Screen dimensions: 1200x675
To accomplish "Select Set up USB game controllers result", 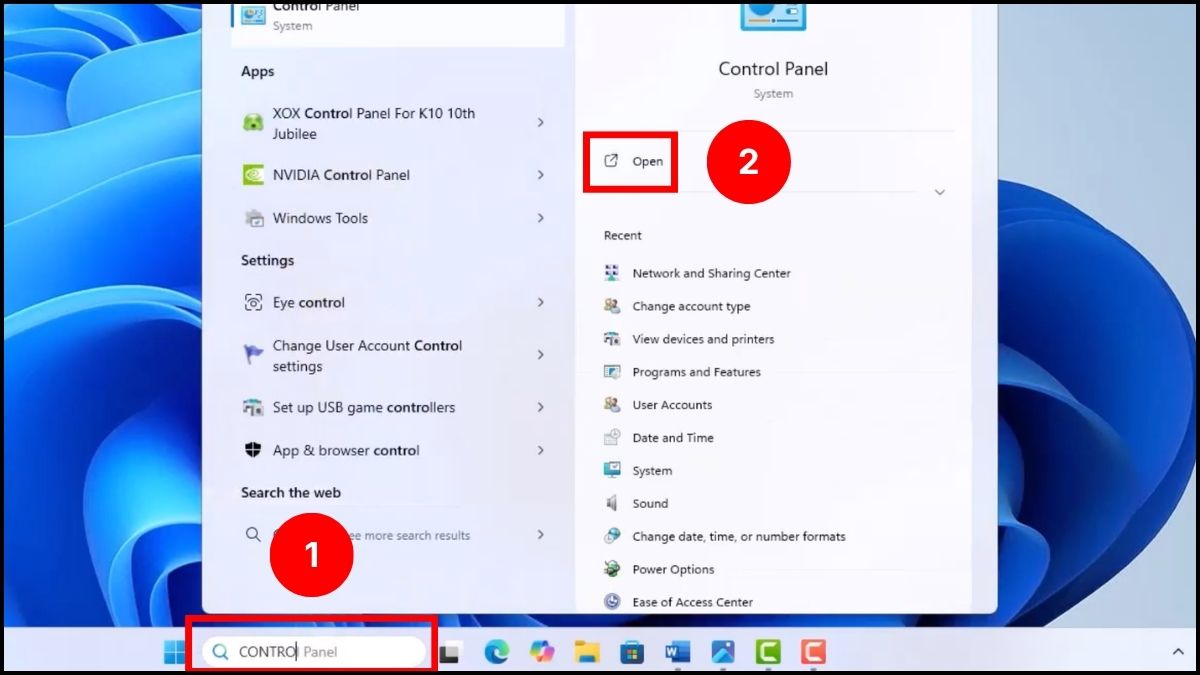I will [x=398, y=407].
